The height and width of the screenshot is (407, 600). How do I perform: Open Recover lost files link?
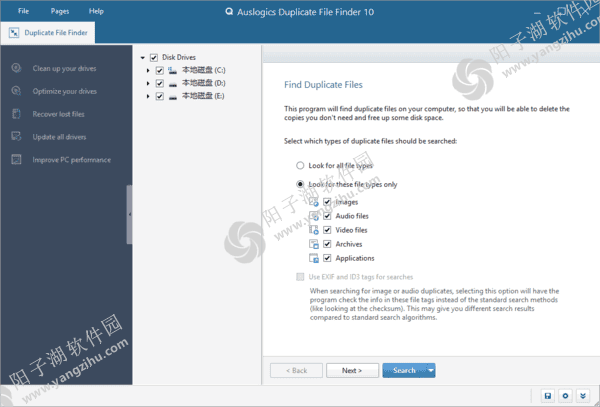point(59,114)
